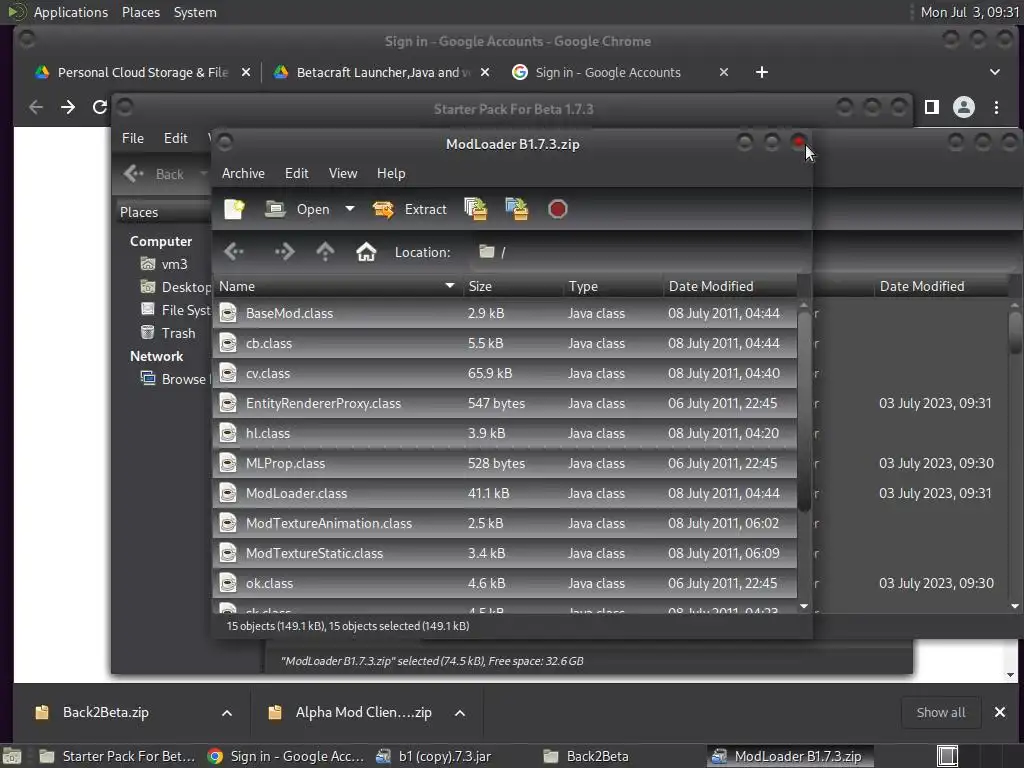Open the Archive menu
This screenshot has width=1024, height=768.
243,173
